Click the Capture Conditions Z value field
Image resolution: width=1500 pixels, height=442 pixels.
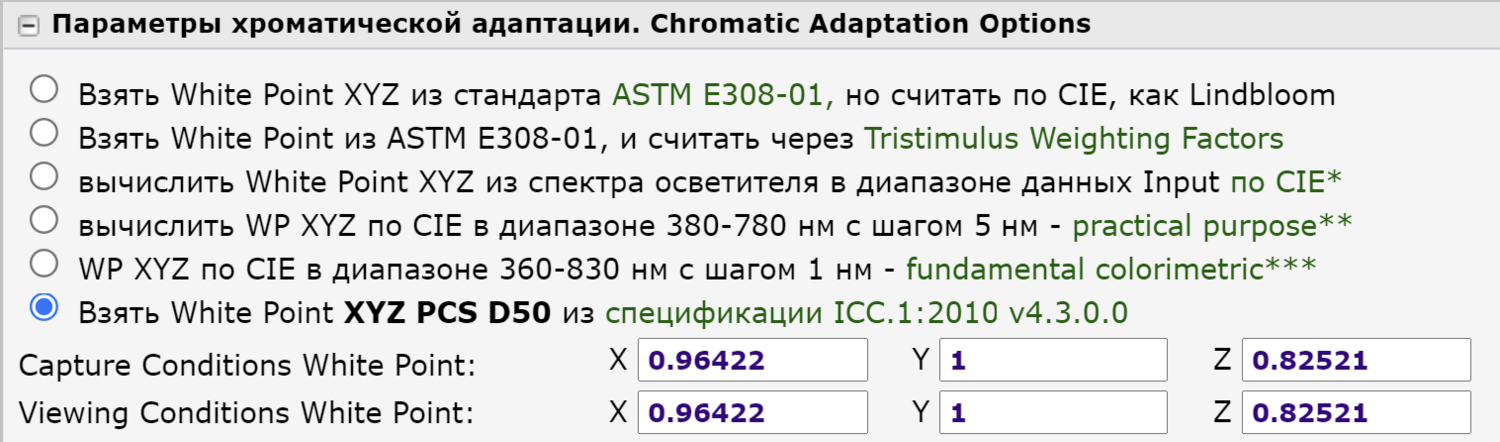tap(1355, 360)
